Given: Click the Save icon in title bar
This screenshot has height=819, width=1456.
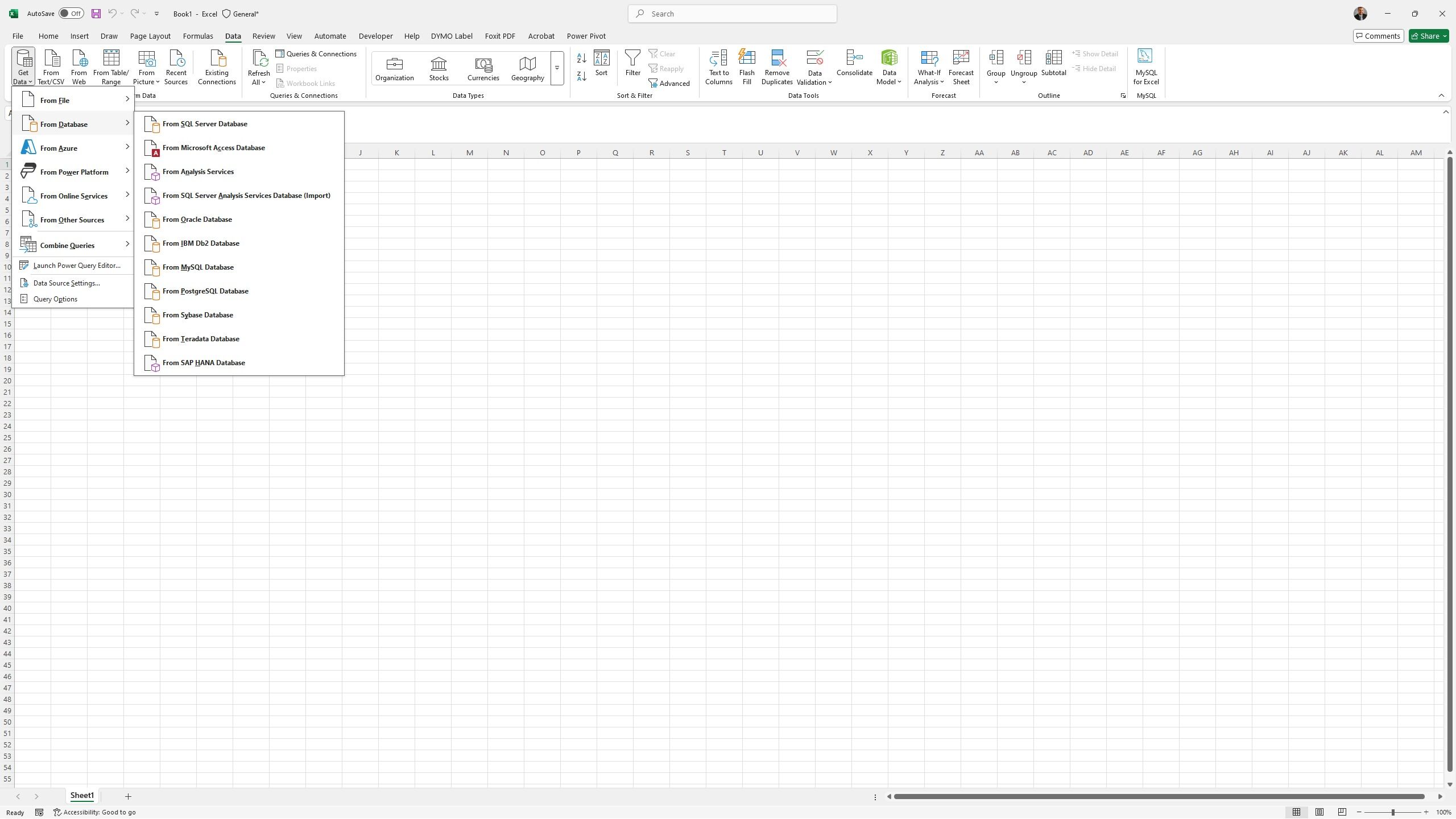Looking at the screenshot, I should click(96, 14).
